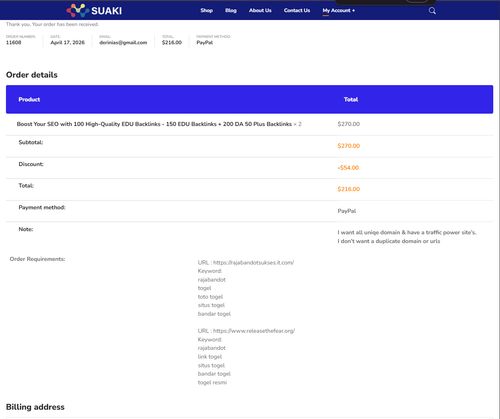This screenshot has height=419, width=500.
Task: Select the releasethefear.org URL line
Action: click(246, 331)
